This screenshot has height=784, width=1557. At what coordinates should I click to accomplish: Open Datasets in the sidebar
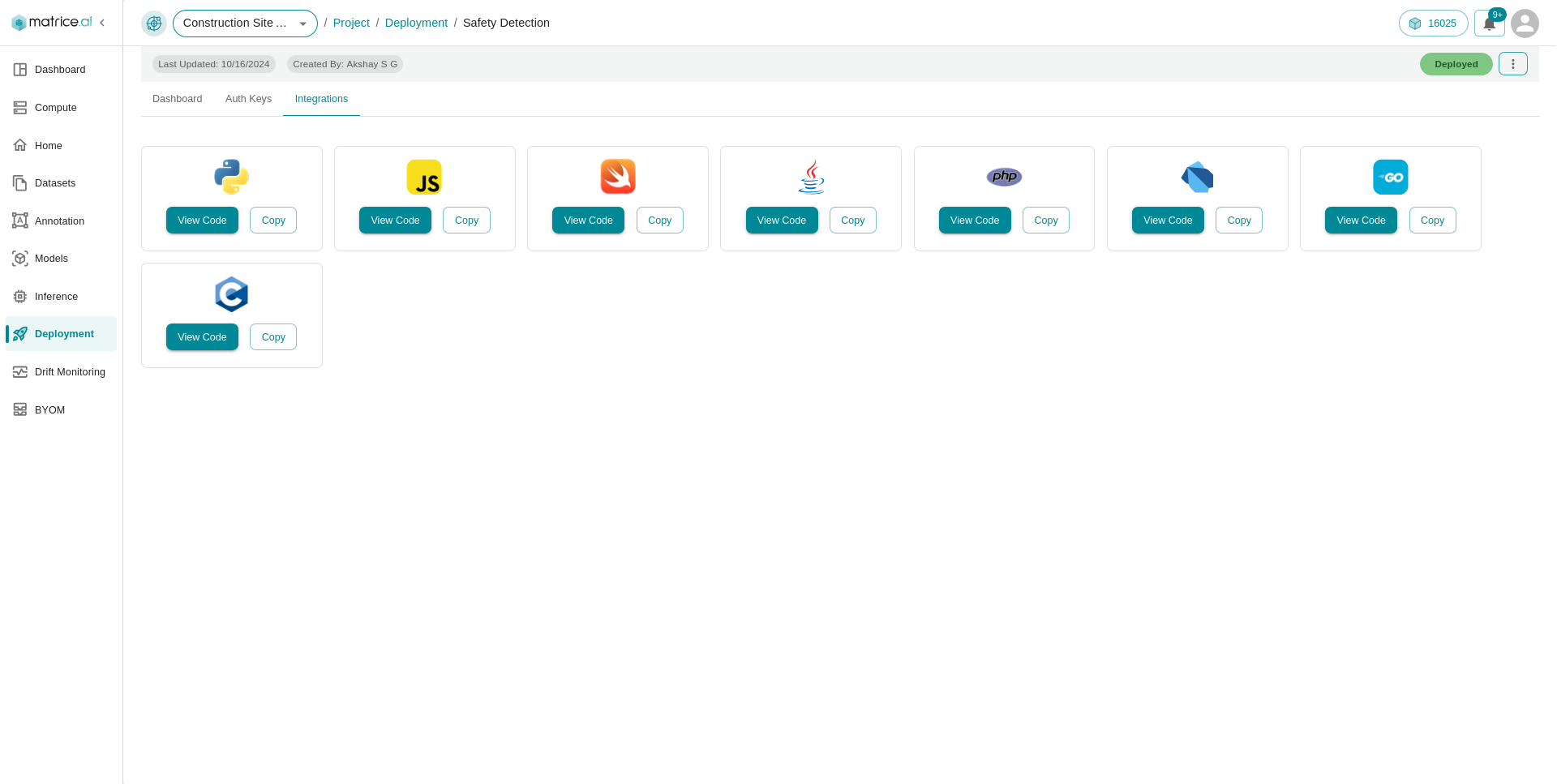click(61, 183)
